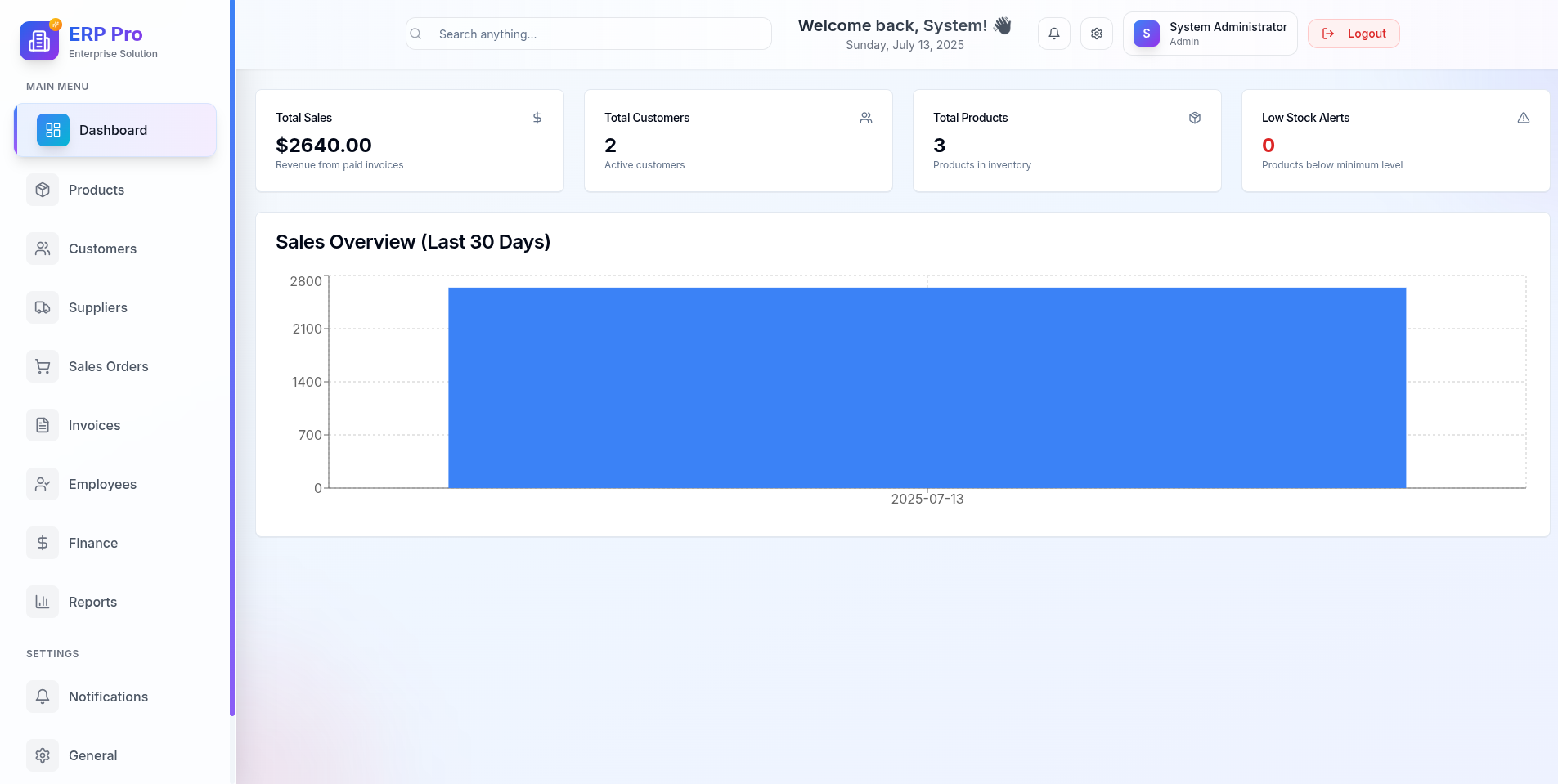Open General settings in sidebar
Viewport: 1558px width, 784px height.
(92, 755)
